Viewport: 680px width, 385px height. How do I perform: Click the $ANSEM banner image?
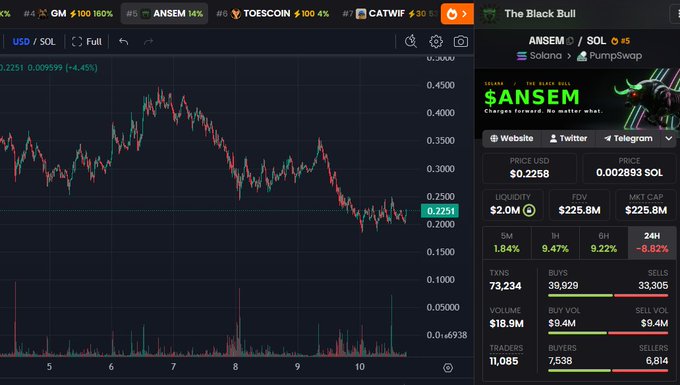pyautogui.click(x=577, y=98)
